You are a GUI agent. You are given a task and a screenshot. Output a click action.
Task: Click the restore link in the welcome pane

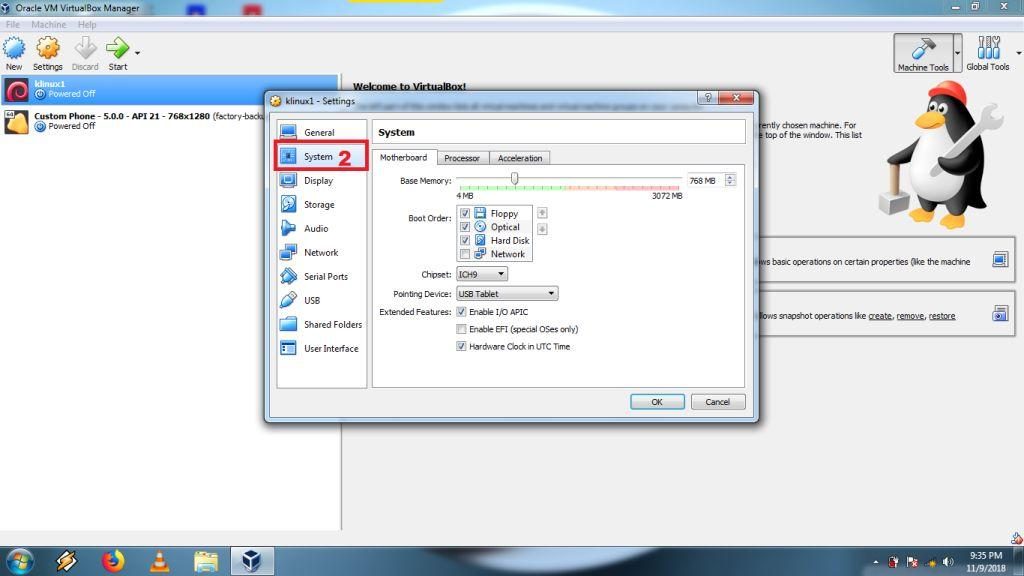[942, 316]
